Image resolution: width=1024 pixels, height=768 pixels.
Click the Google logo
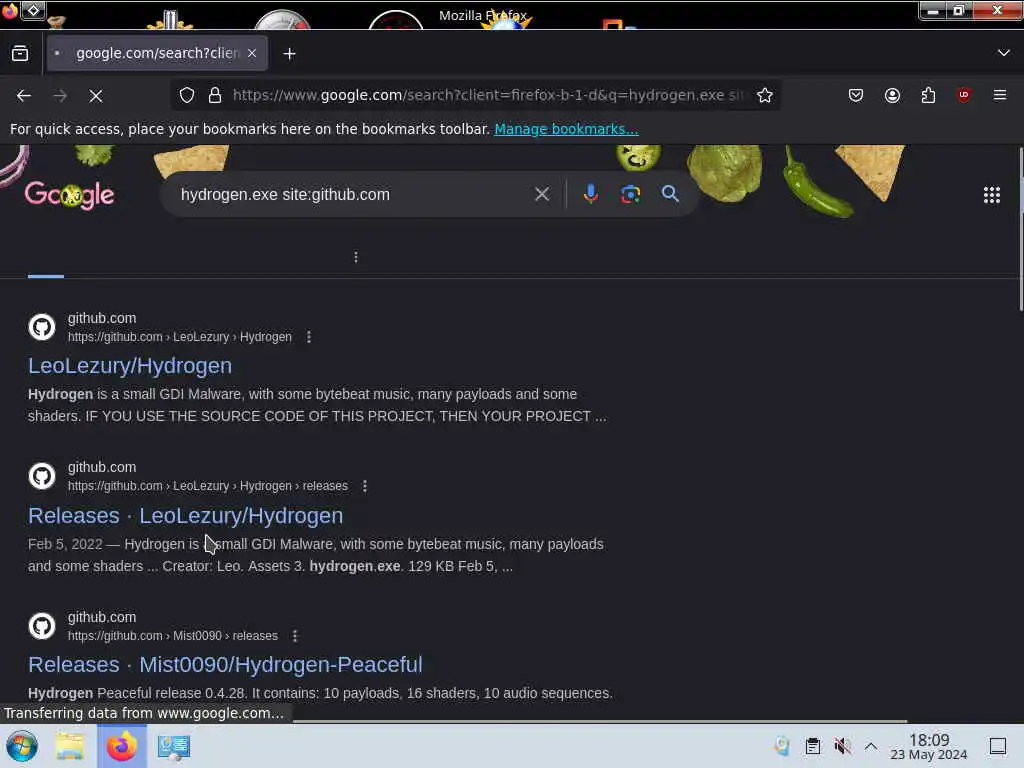tap(69, 195)
